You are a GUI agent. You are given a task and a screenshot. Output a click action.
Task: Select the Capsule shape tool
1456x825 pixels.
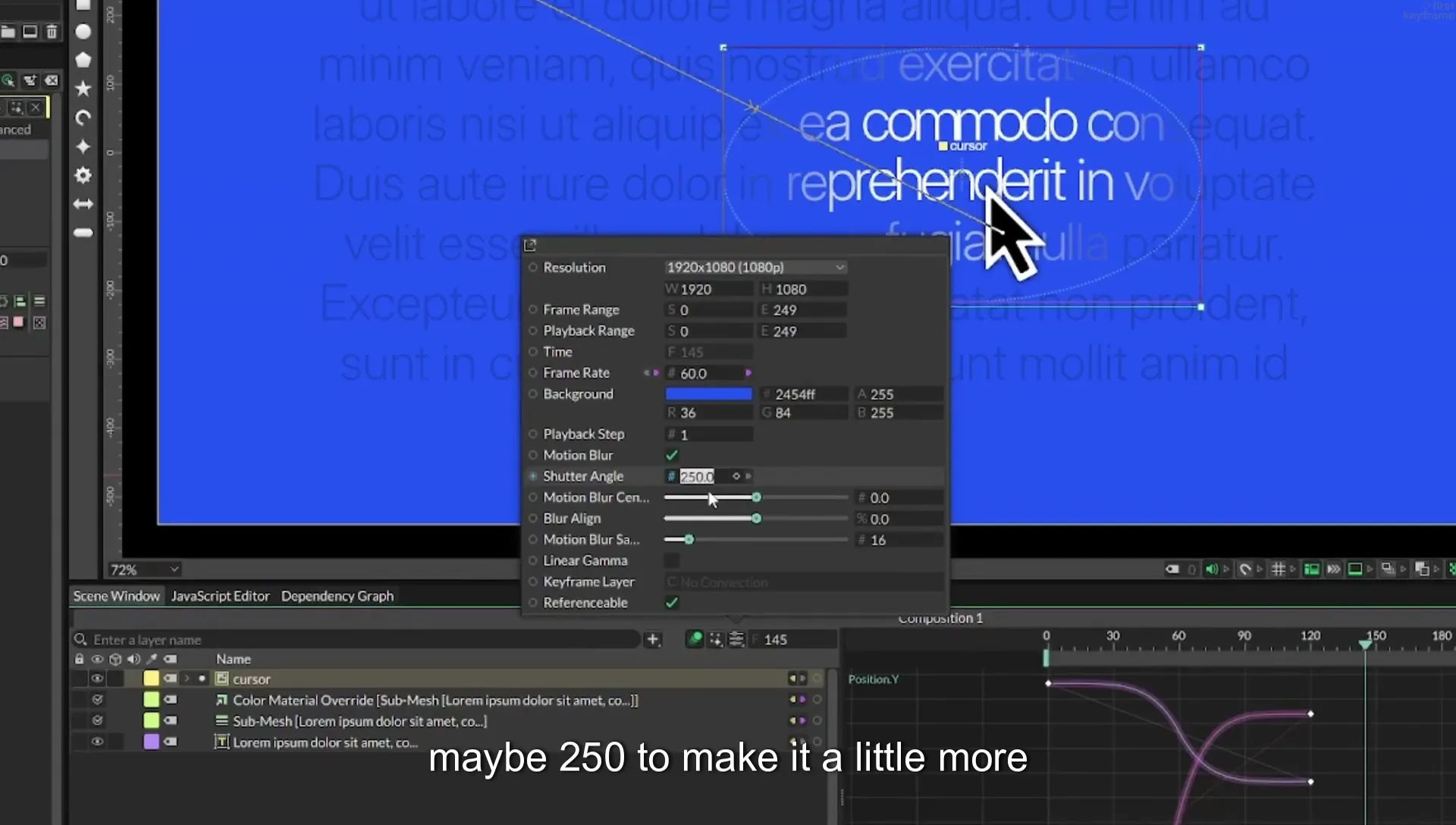tap(83, 233)
